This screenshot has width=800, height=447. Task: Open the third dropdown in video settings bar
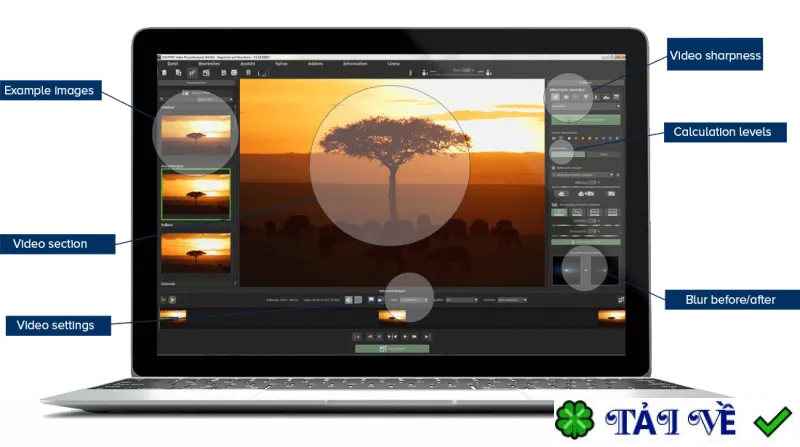(512, 300)
